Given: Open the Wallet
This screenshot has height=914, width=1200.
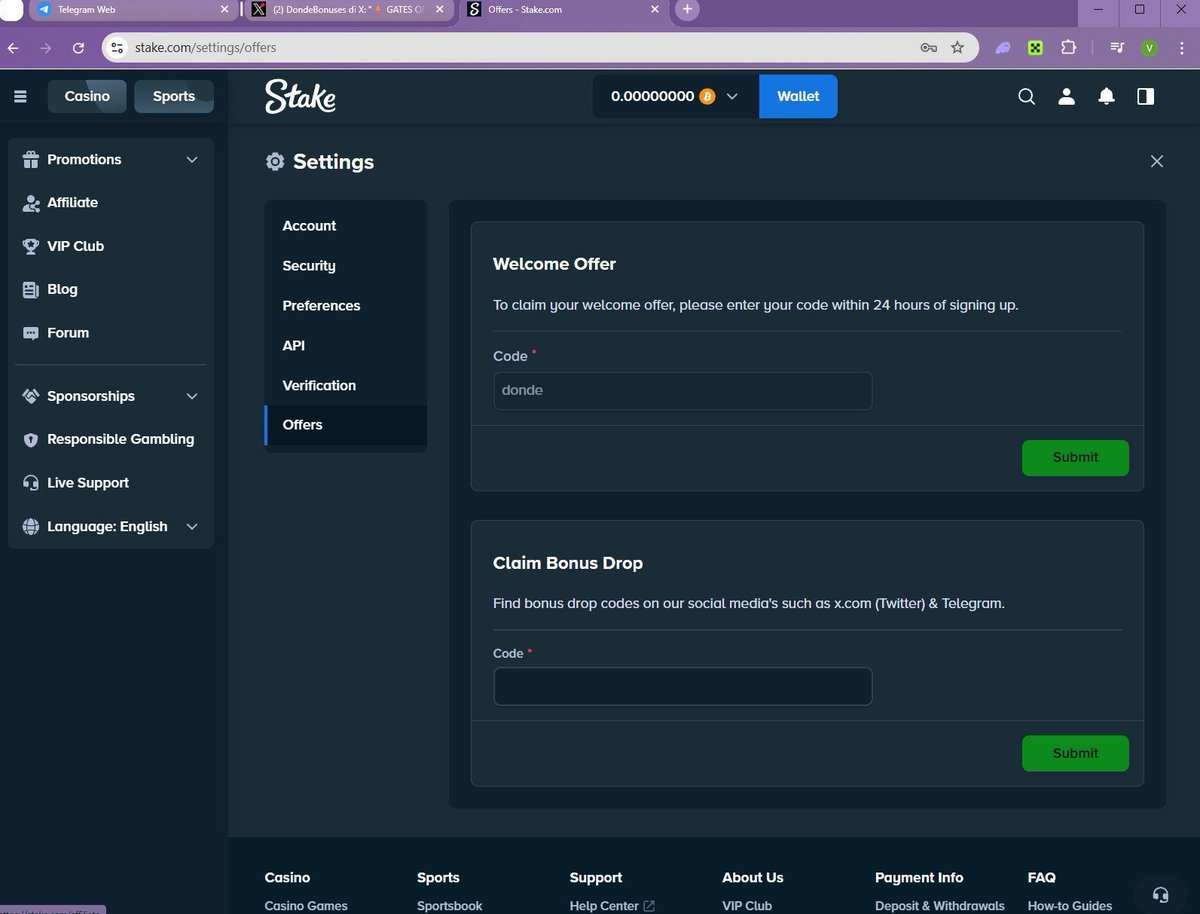Looking at the screenshot, I should (x=798, y=96).
